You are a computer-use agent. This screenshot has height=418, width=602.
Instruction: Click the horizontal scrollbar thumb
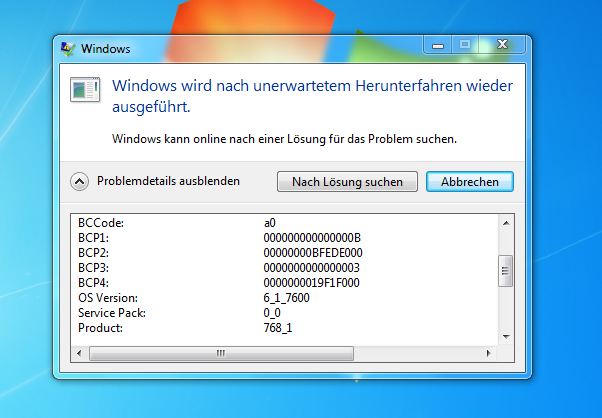pyautogui.click(x=221, y=353)
